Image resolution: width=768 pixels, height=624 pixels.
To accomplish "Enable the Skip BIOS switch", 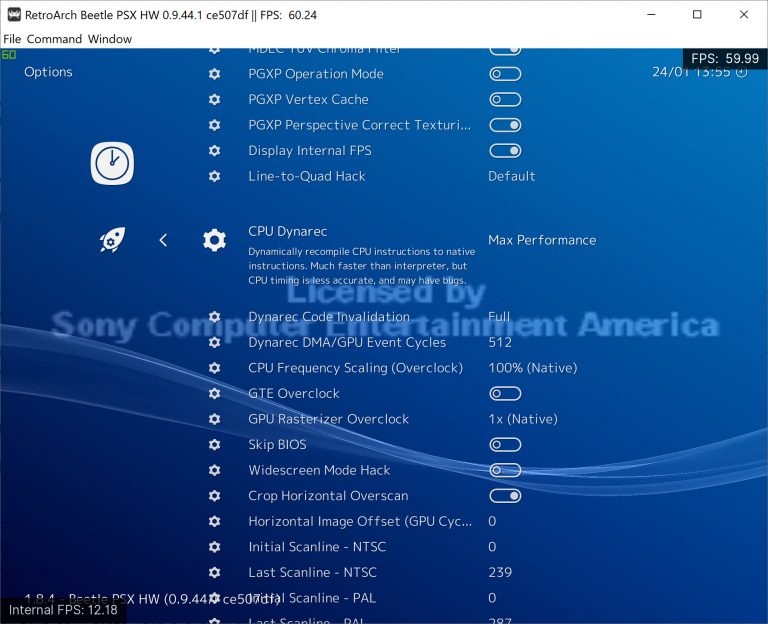I will [505, 444].
